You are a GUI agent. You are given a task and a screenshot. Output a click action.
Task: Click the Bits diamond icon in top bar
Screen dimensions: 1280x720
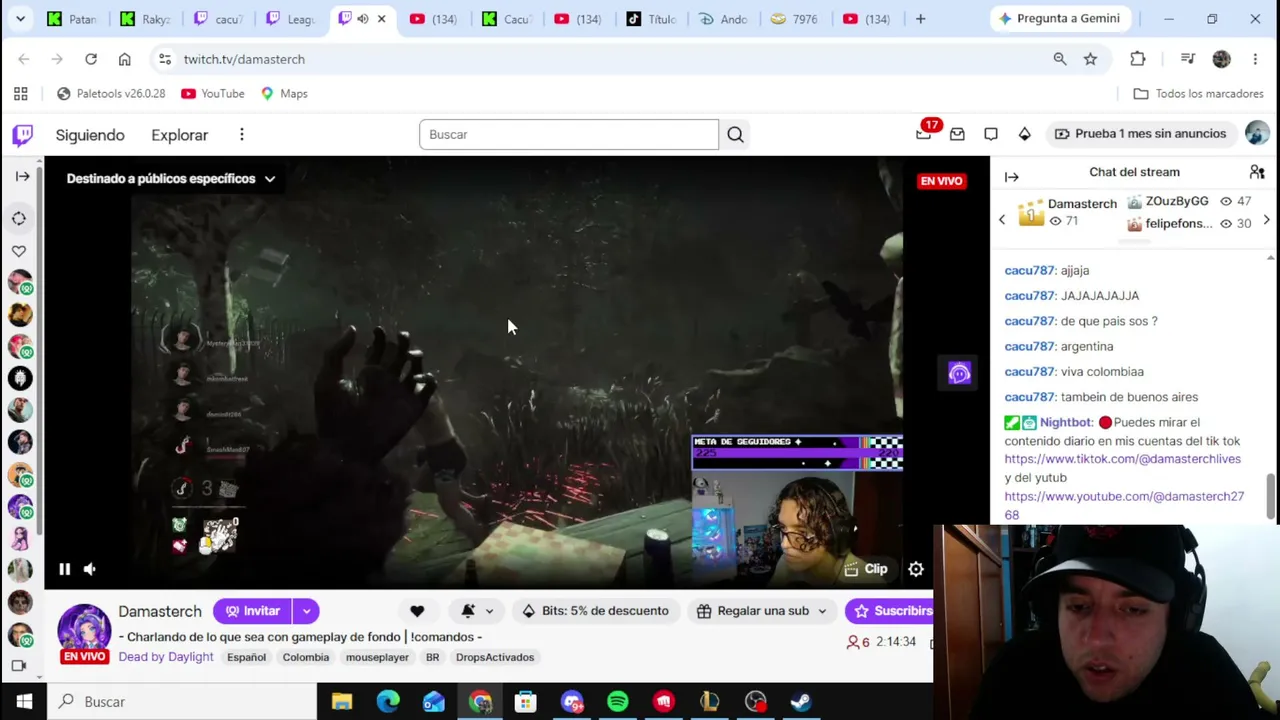coord(1024,134)
